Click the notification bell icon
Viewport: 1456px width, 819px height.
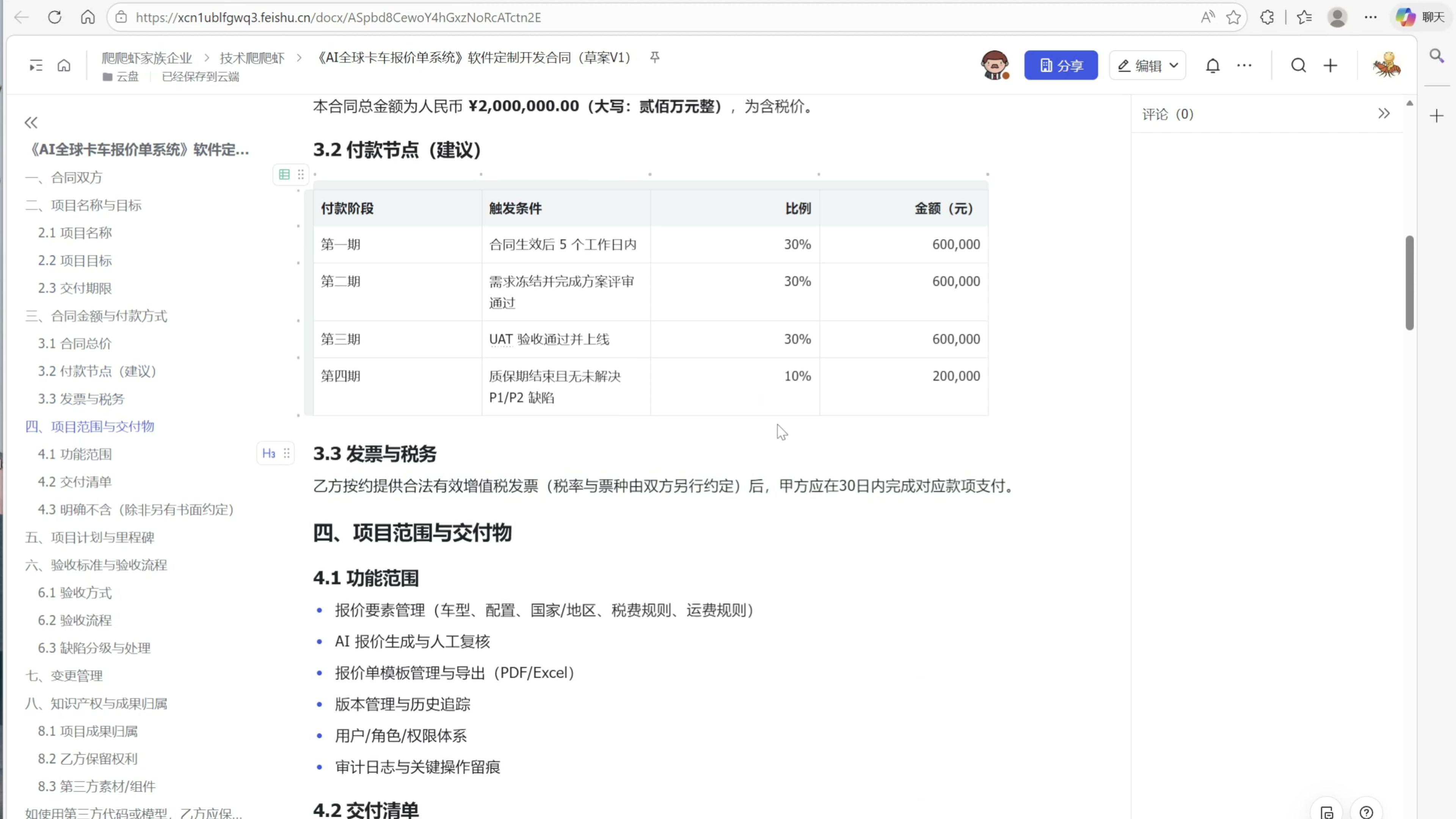click(x=1213, y=66)
